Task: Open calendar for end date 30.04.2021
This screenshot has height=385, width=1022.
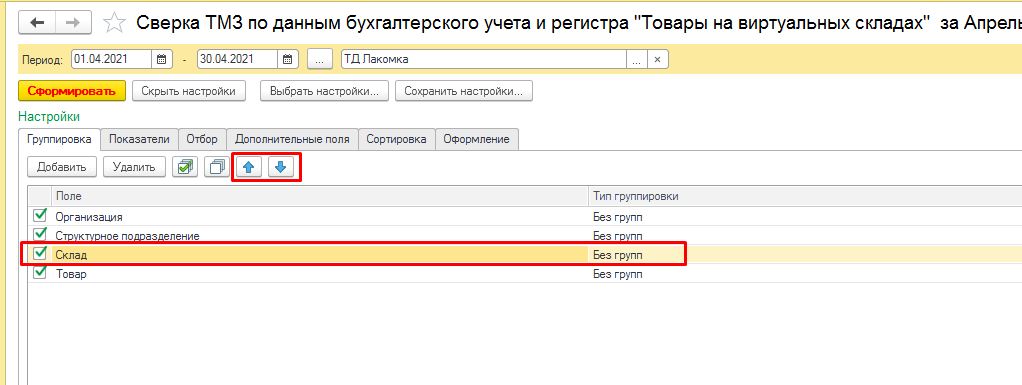Action: tap(287, 59)
